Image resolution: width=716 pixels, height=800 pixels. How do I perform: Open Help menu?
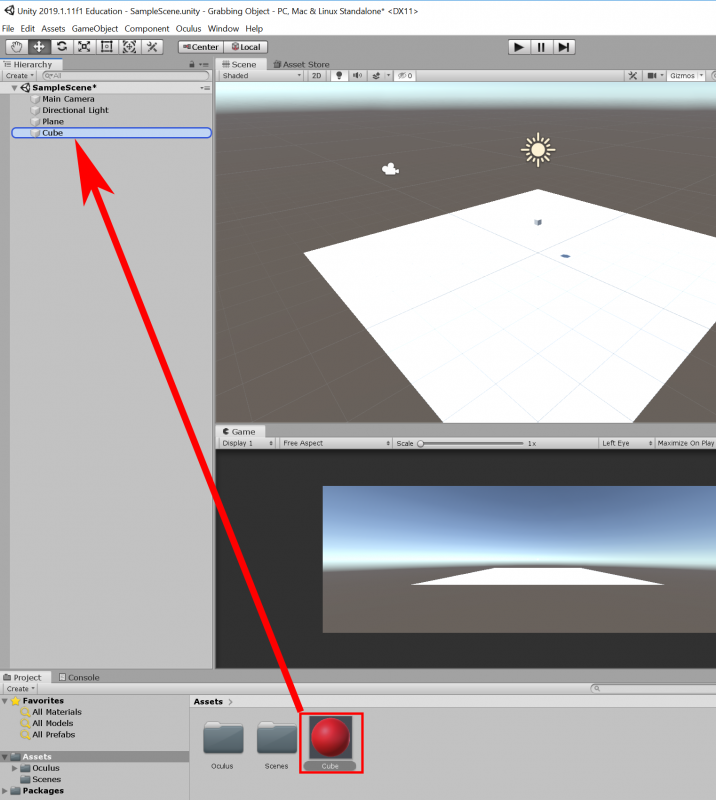point(254,29)
